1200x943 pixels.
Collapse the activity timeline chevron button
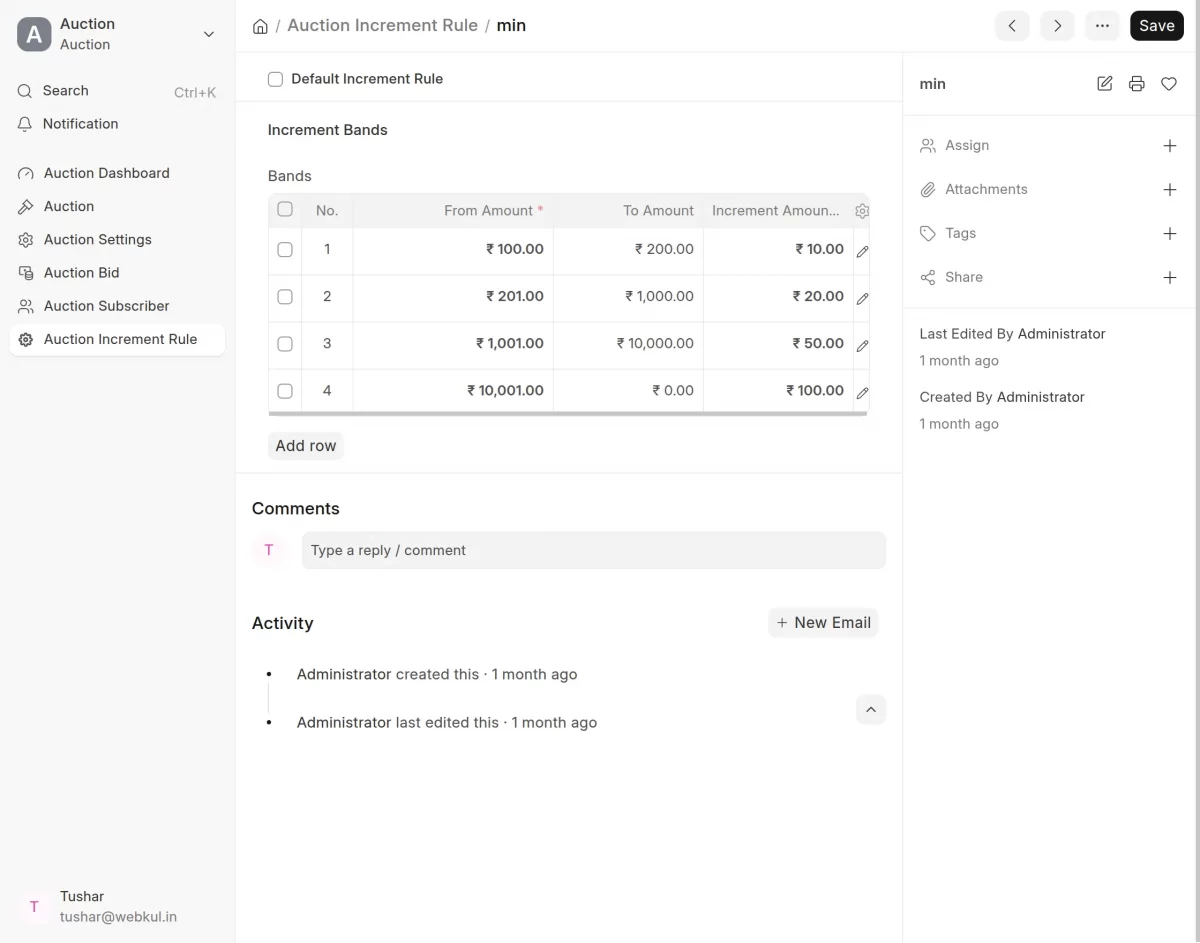pyautogui.click(x=871, y=710)
